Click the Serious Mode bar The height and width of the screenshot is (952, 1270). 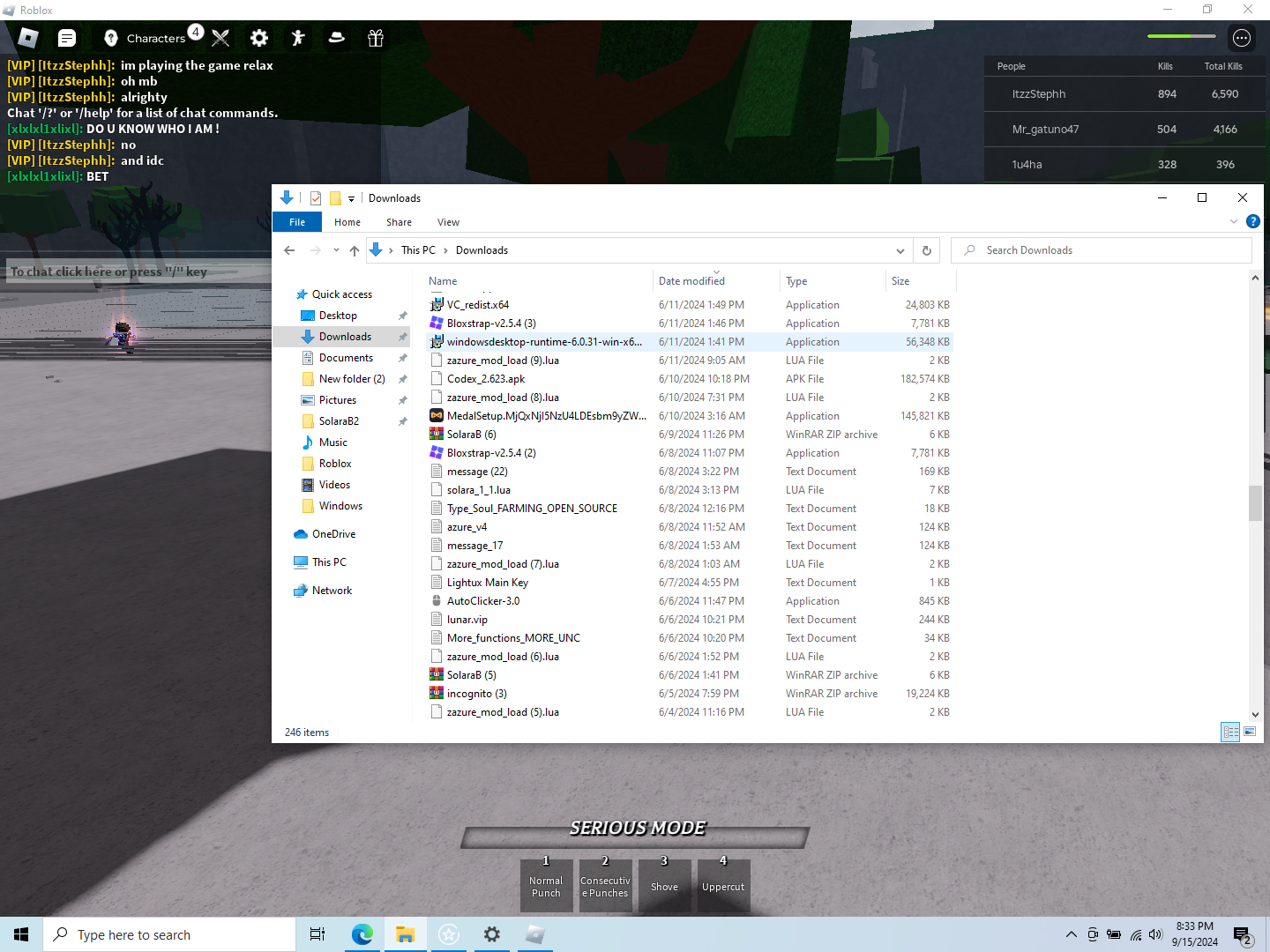[636, 837]
